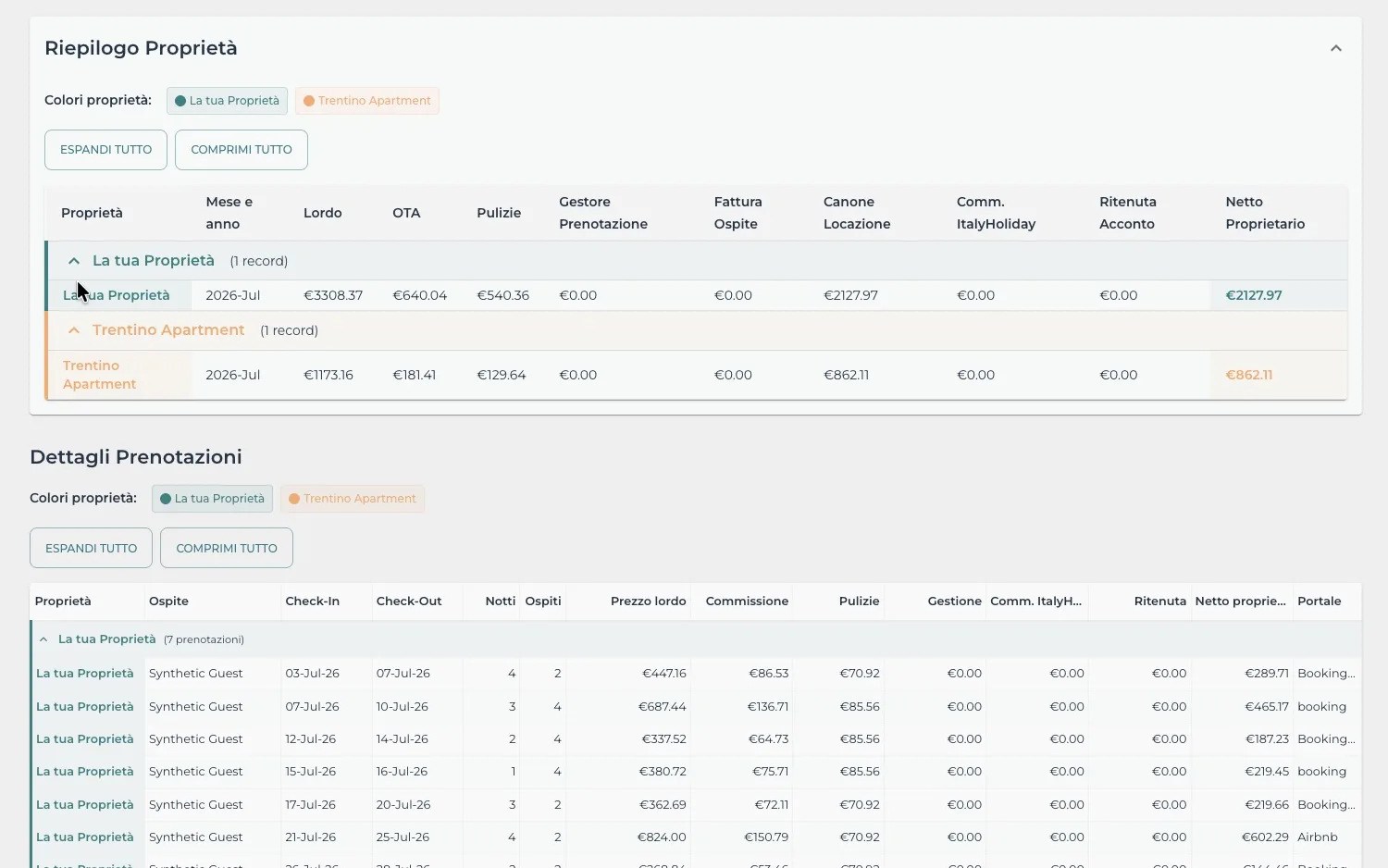The width and height of the screenshot is (1388, 868).
Task: Click the upper Espandi Tutto button
Action: [105, 150]
